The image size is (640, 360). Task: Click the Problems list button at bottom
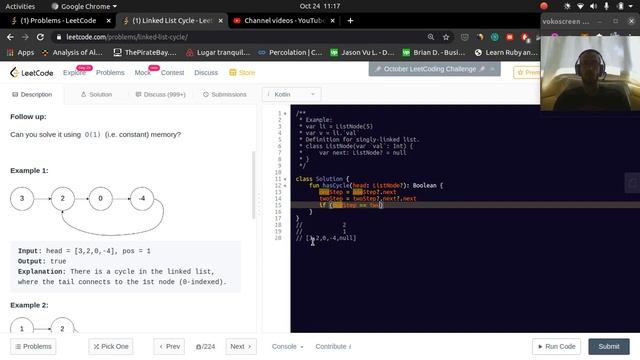[33, 347]
